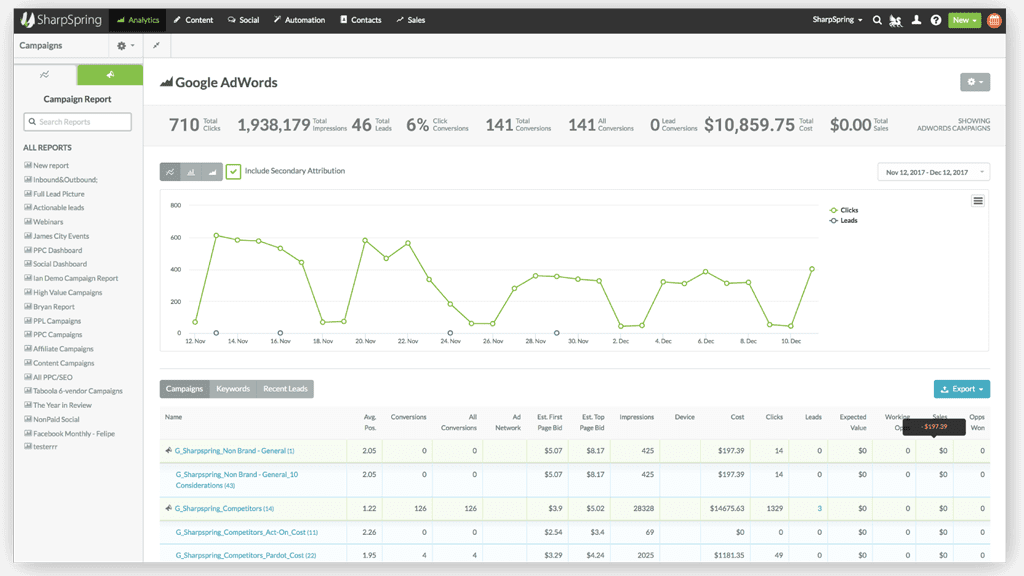1024x576 pixels.
Task: Open the Export dropdown button
Action: click(x=962, y=389)
